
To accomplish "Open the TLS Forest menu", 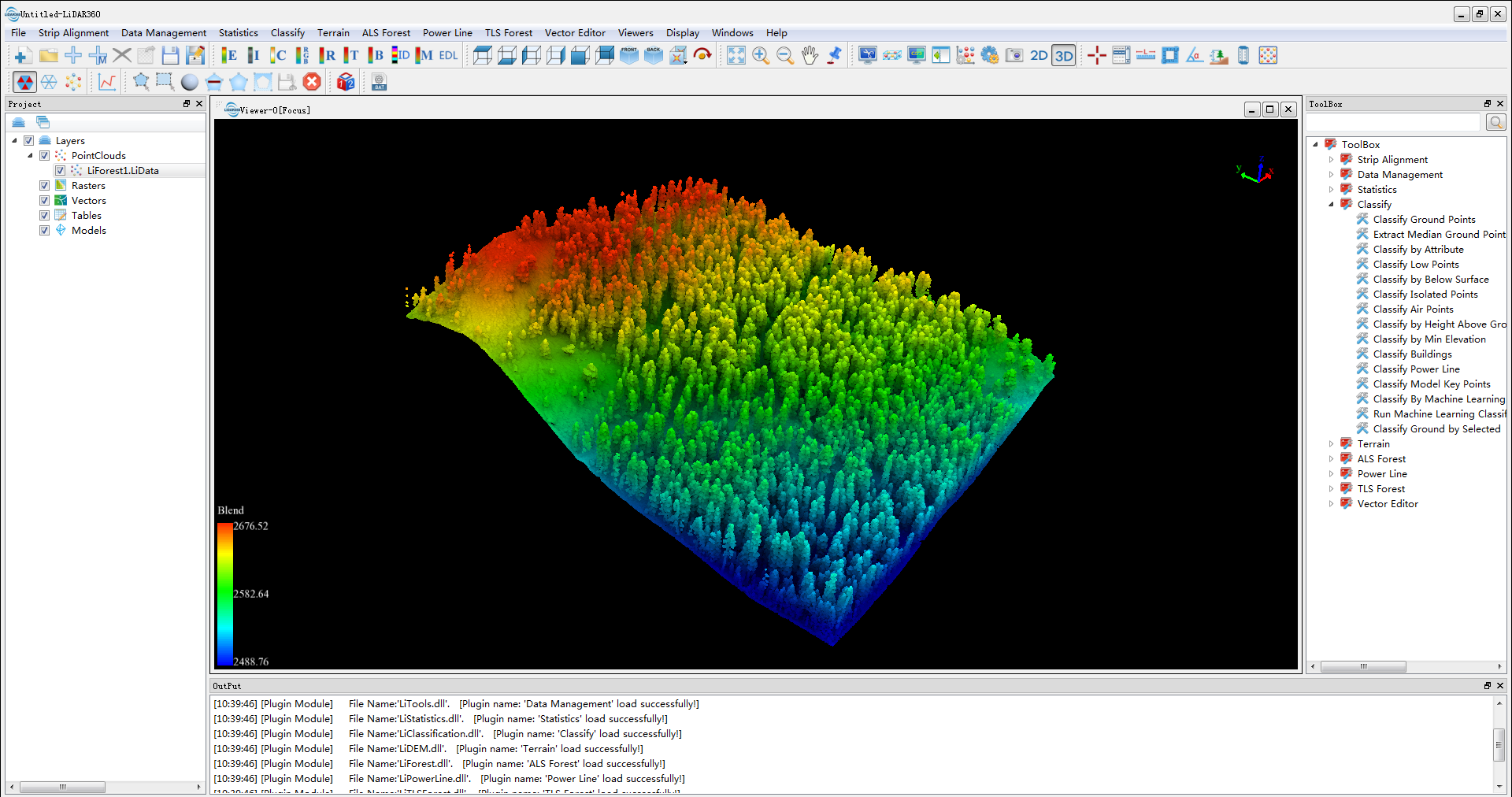I will tap(509, 33).
